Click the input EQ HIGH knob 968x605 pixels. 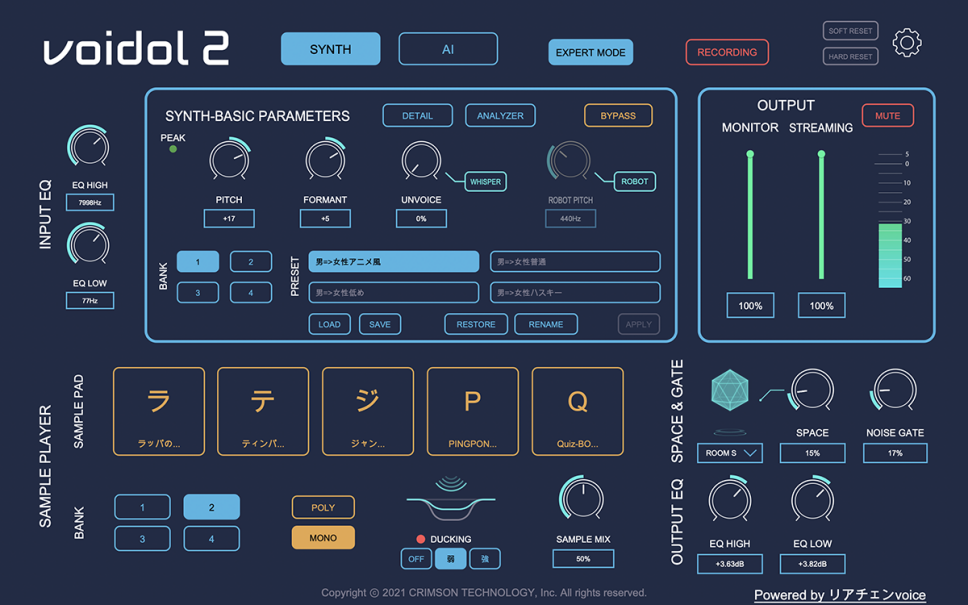click(89, 146)
